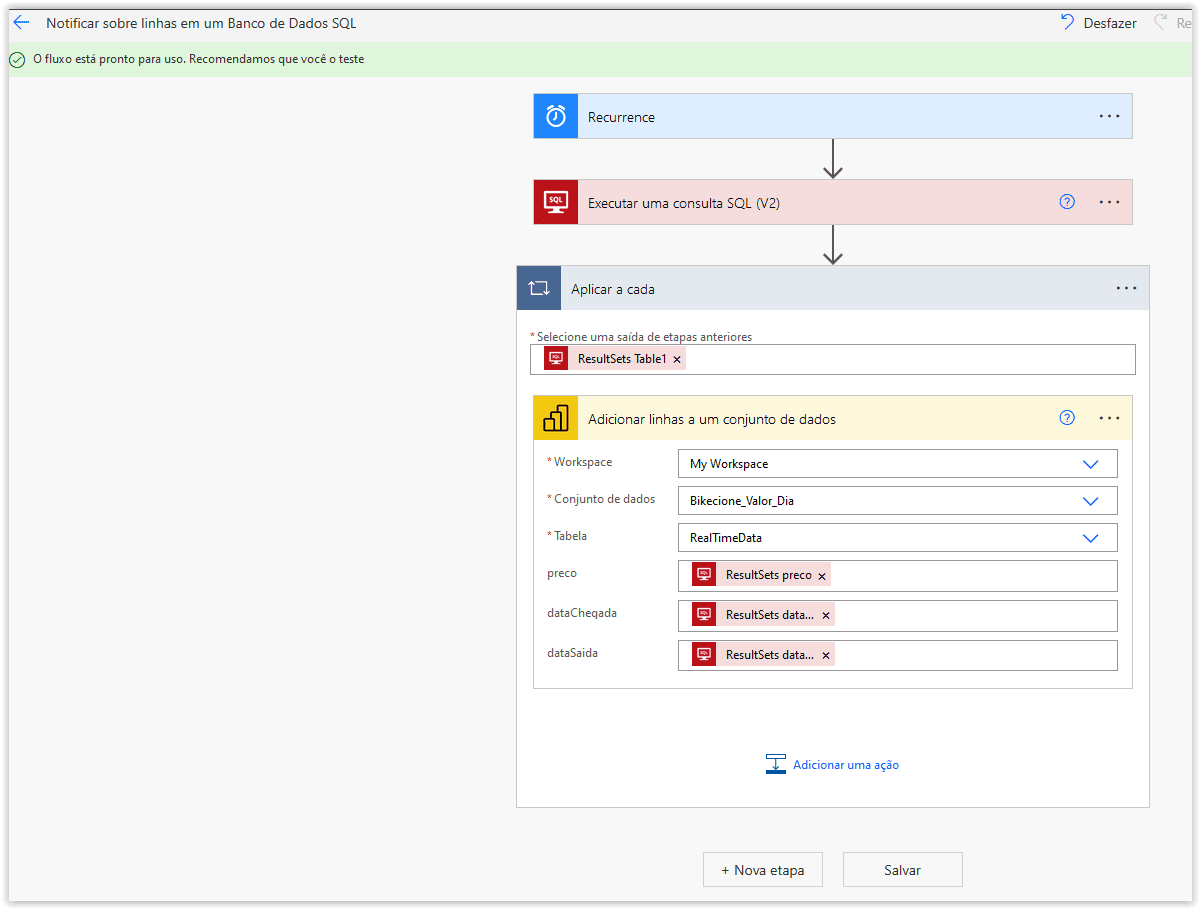Image resolution: width=1200 pixels, height=909 pixels.
Task: Remove the ResultSets preco token
Action: (x=822, y=576)
